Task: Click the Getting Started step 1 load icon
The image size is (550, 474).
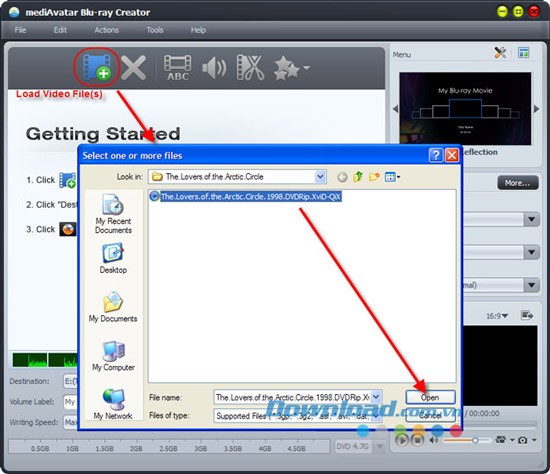Action: click(x=67, y=180)
